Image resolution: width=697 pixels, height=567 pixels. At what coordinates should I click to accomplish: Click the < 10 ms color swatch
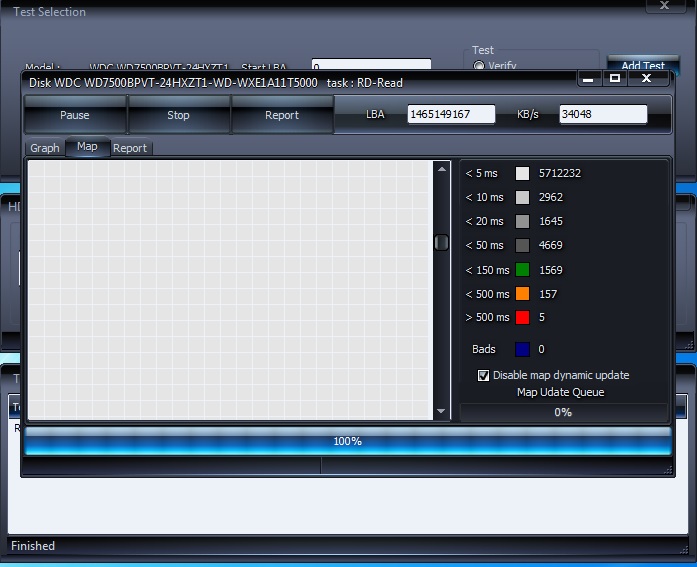pyautogui.click(x=522, y=197)
